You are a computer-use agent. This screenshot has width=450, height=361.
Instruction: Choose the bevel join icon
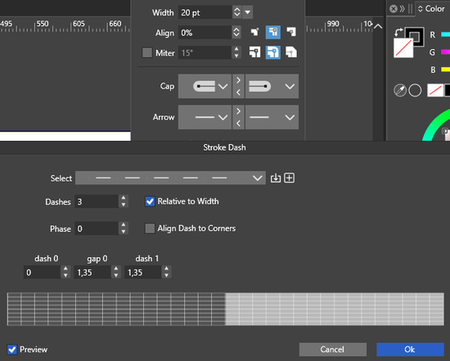pyautogui.click(x=291, y=52)
